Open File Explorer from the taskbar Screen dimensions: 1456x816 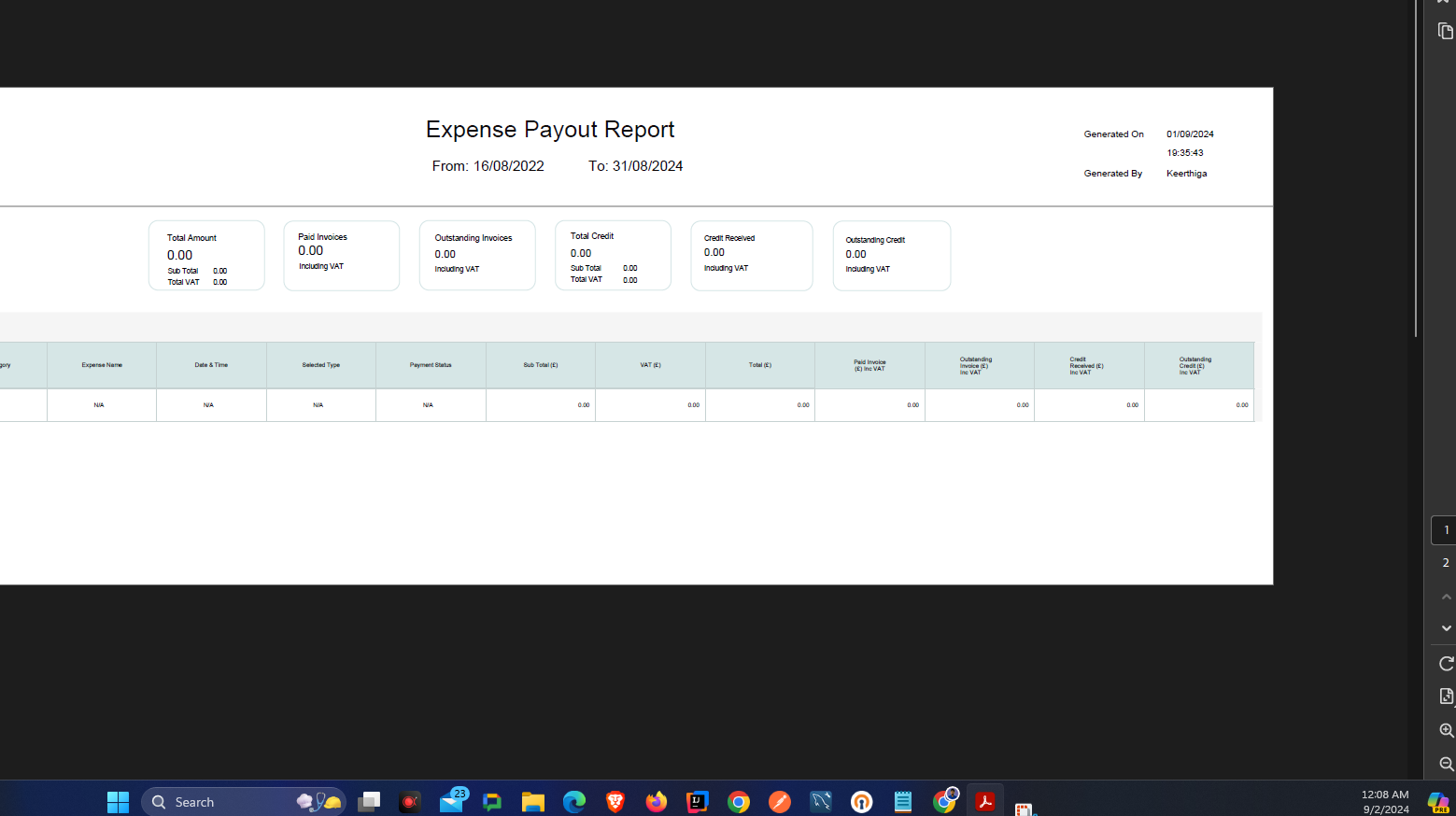(x=533, y=802)
